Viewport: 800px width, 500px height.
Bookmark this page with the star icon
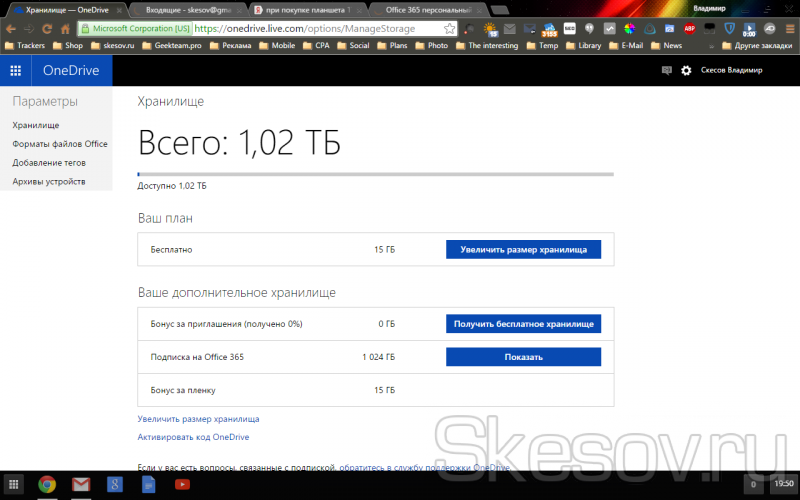pyautogui.click(x=449, y=29)
